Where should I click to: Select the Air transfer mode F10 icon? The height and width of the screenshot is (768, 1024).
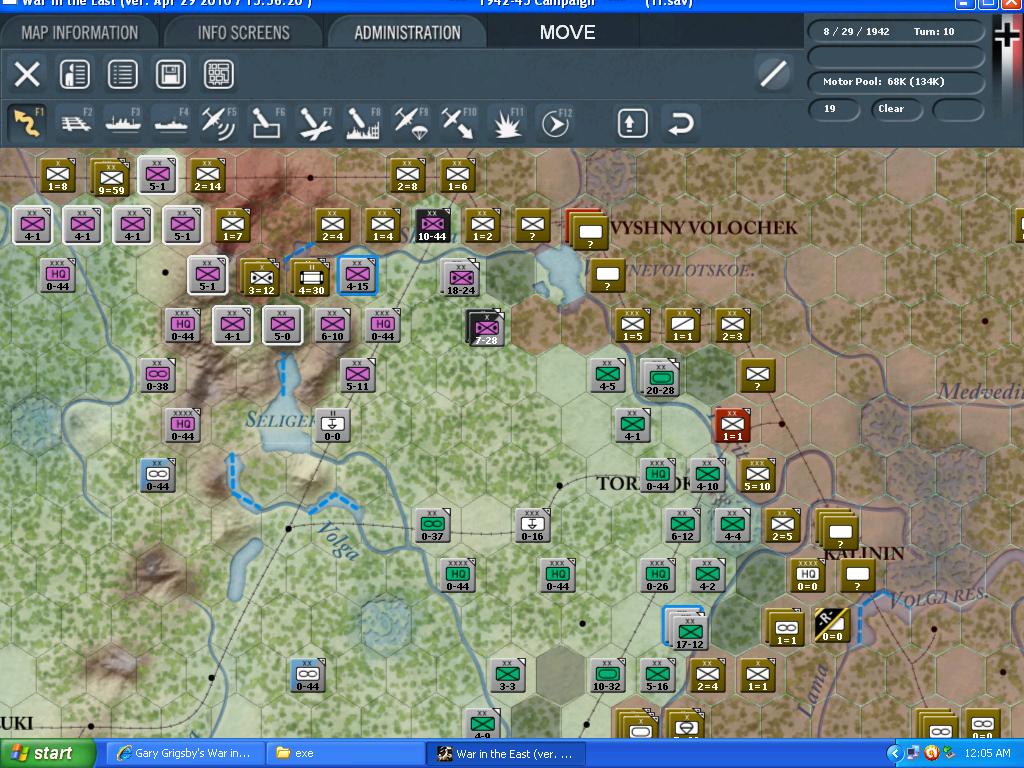[x=458, y=123]
